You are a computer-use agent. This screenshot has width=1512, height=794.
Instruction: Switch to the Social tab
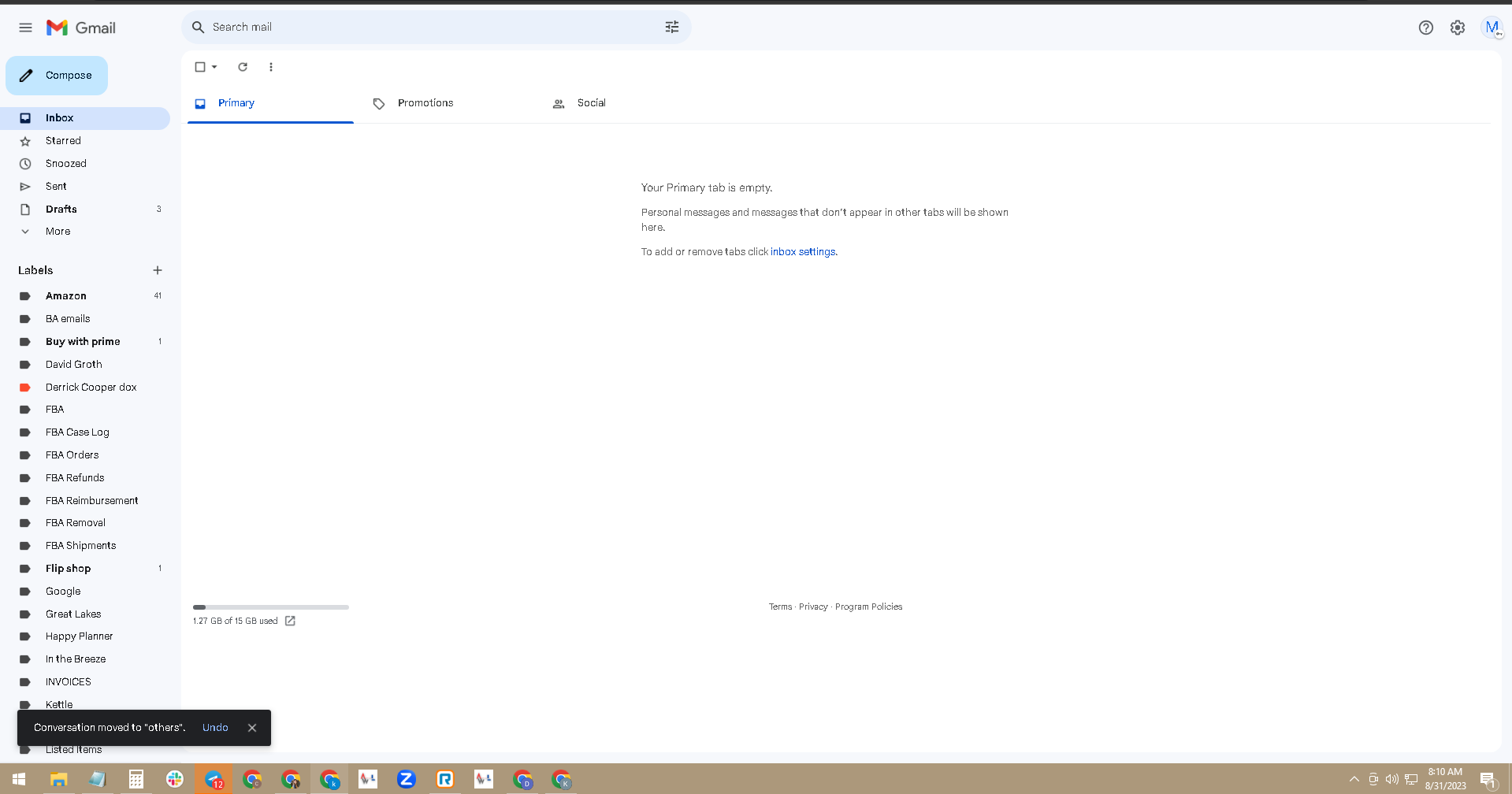pyautogui.click(x=628, y=103)
